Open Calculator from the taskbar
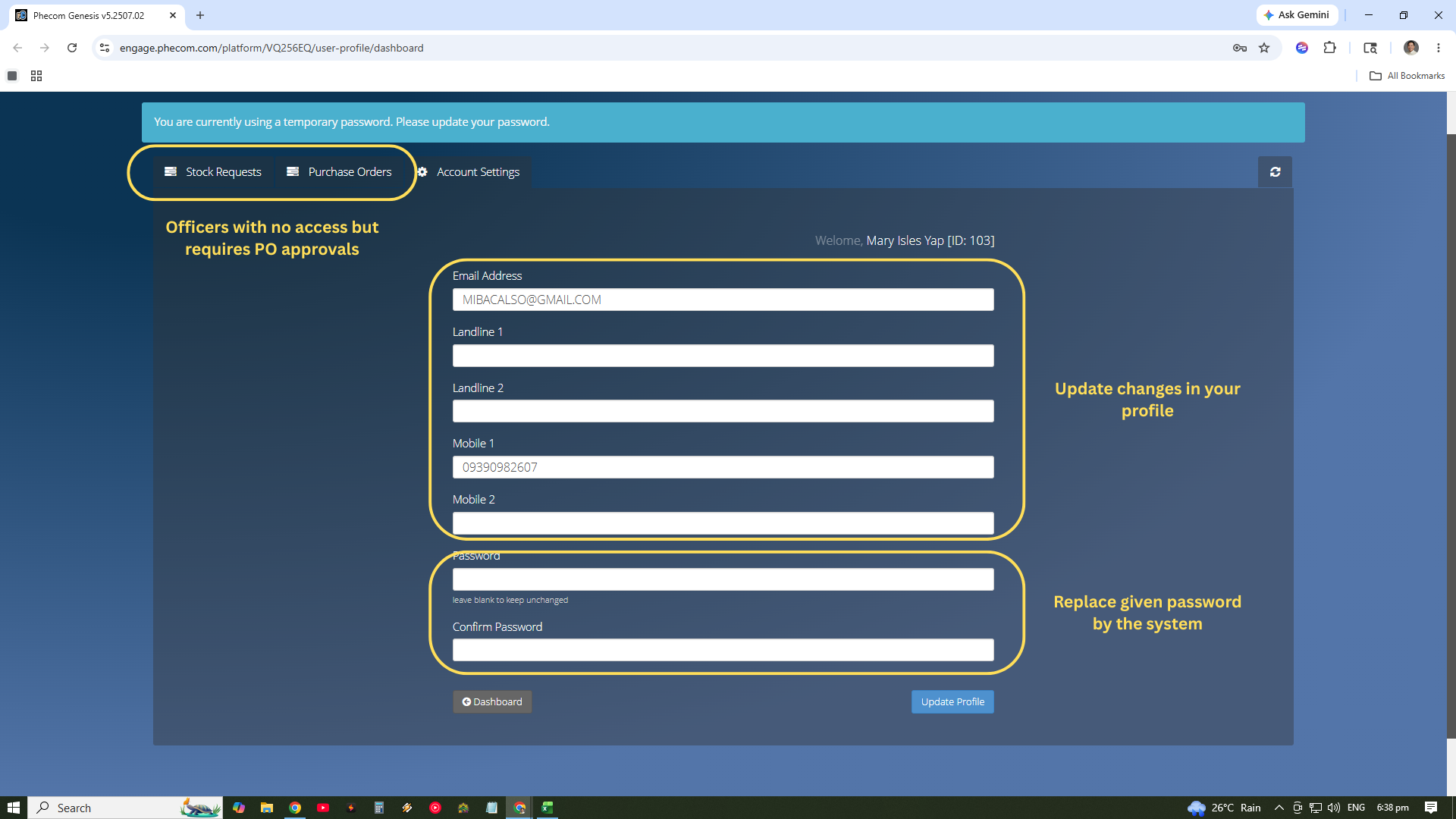1456x819 pixels. [x=379, y=808]
